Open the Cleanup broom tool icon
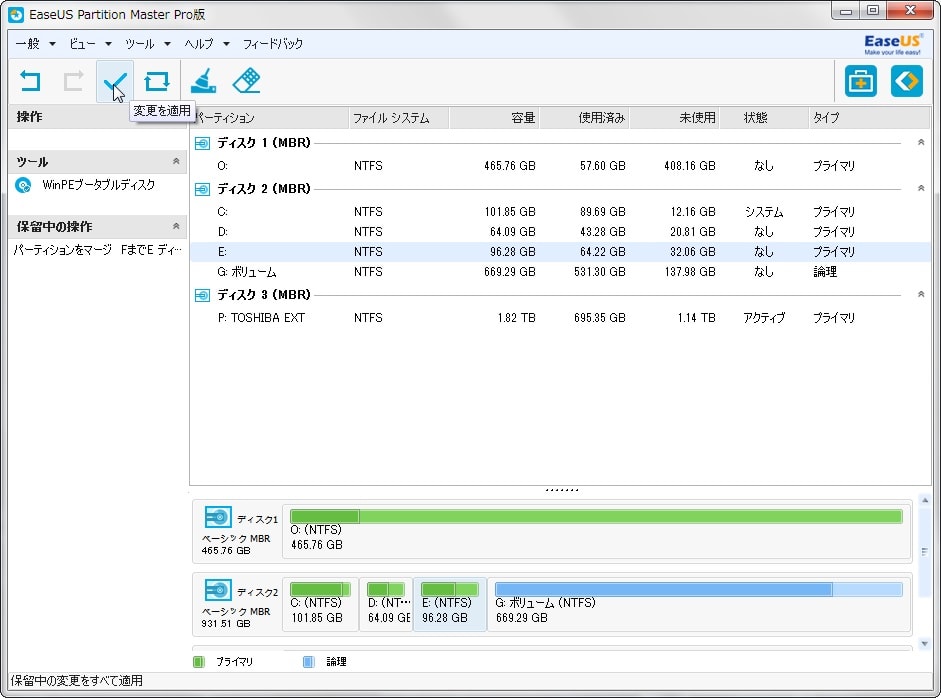The width and height of the screenshot is (941, 698). (203, 81)
